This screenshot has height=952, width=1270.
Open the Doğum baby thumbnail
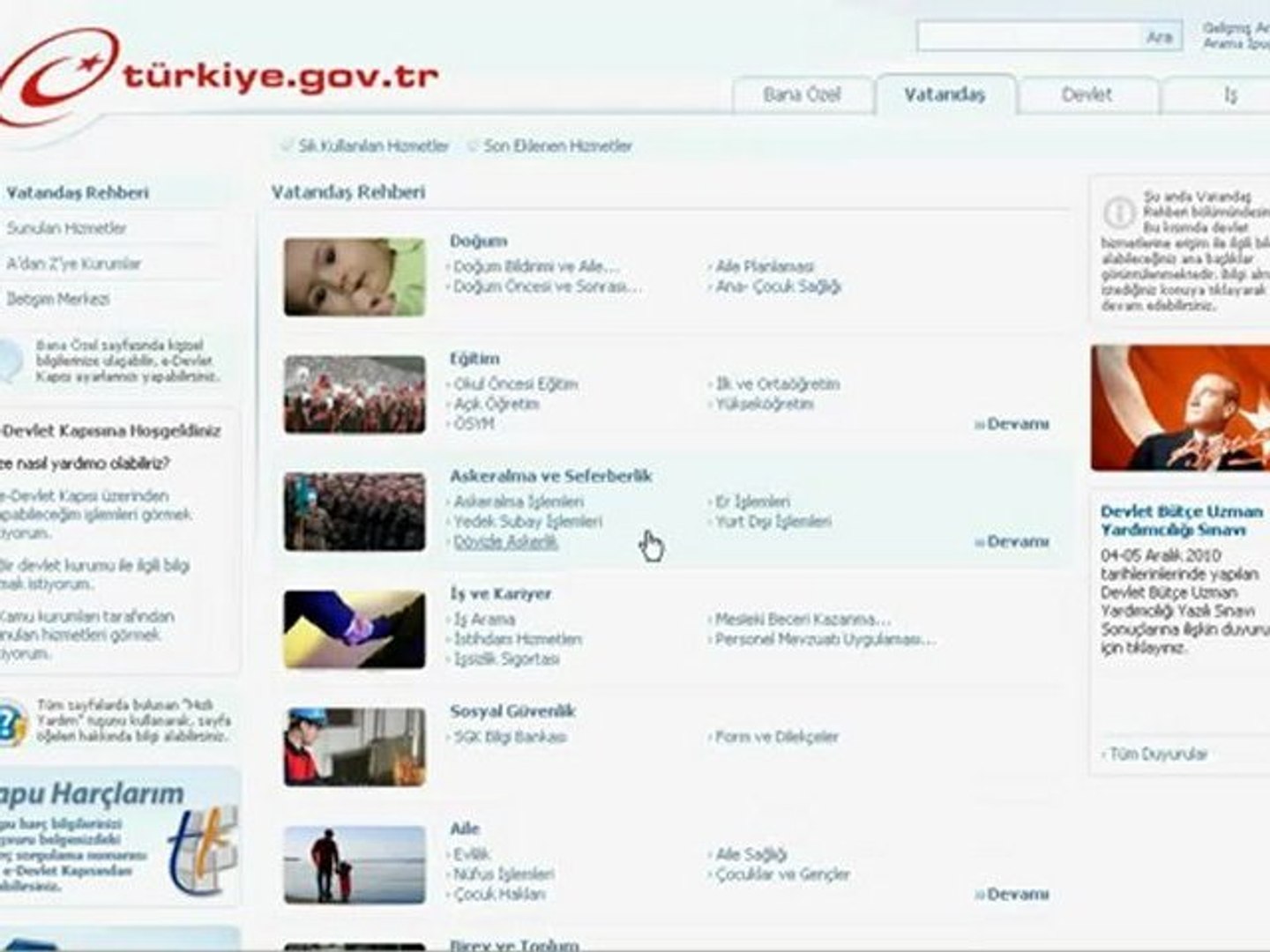click(x=355, y=277)
